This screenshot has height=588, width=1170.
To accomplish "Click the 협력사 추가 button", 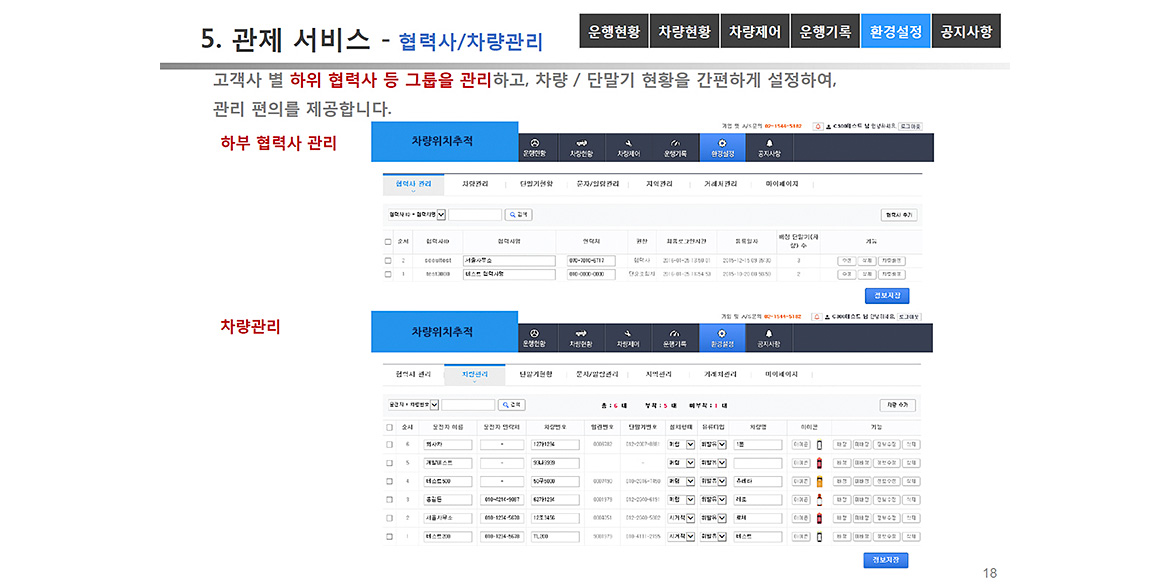I will pos(899,215).
